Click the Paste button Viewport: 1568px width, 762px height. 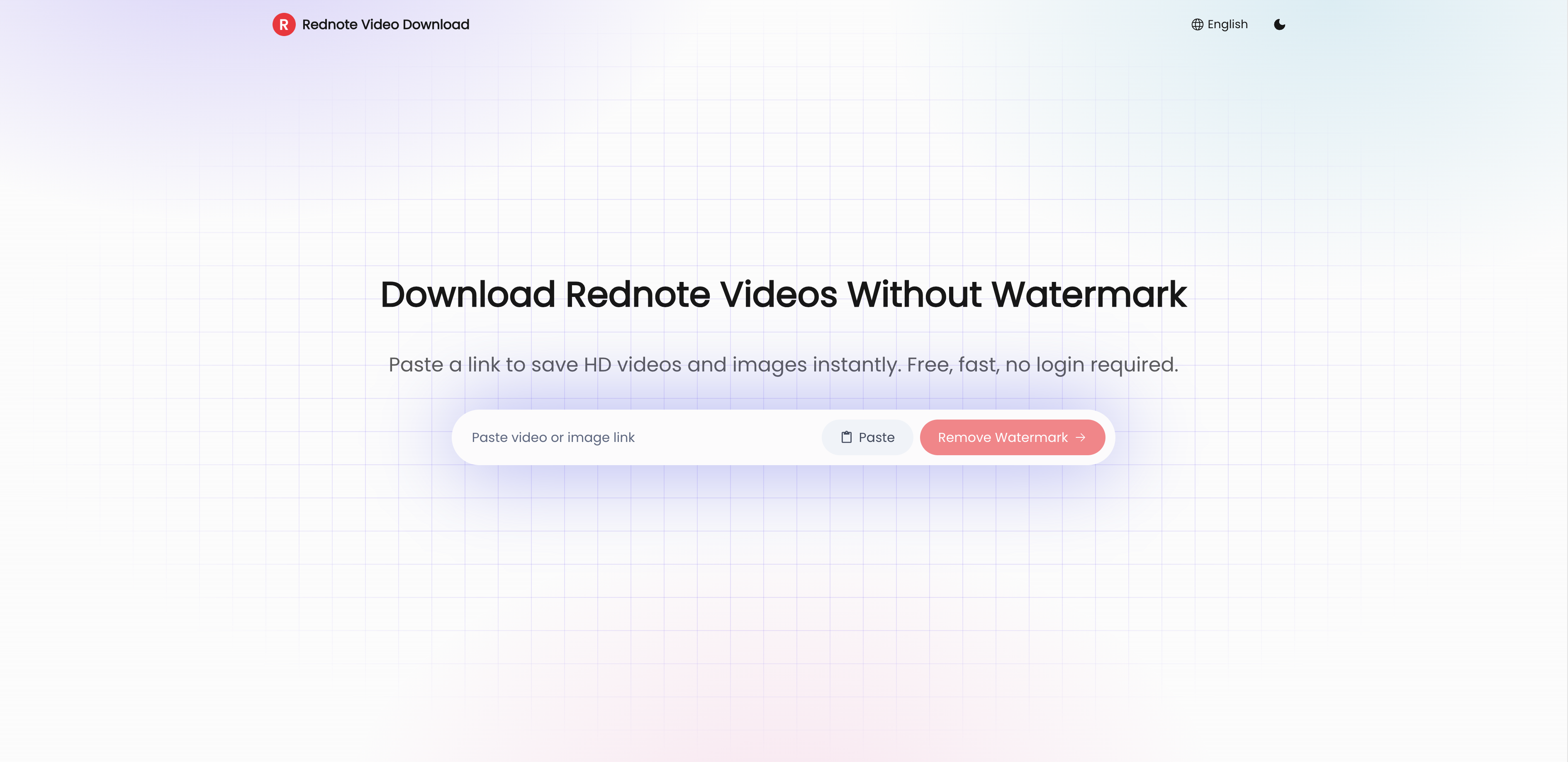pyautogui.click(x=867, y=437)
